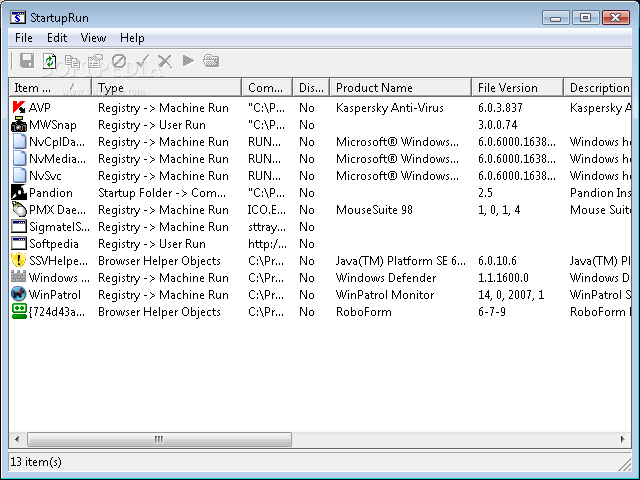
Task: Click the 'WinPatrol Monitor' product cell
Action: point(384,295)
